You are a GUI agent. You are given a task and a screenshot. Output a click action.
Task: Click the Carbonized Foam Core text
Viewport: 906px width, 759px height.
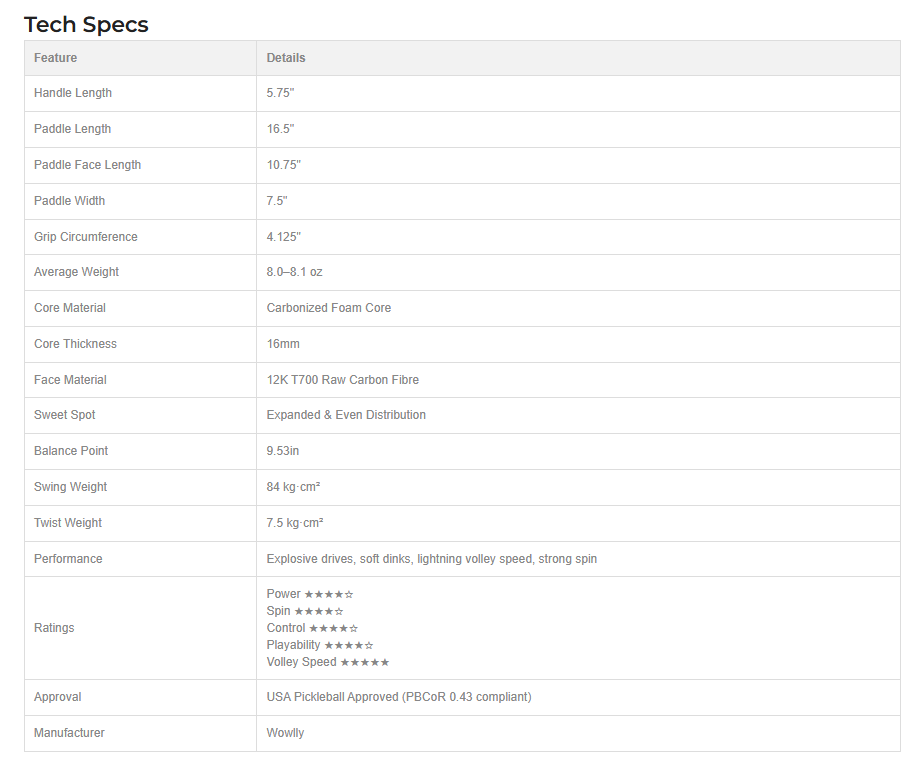point(329,308)
